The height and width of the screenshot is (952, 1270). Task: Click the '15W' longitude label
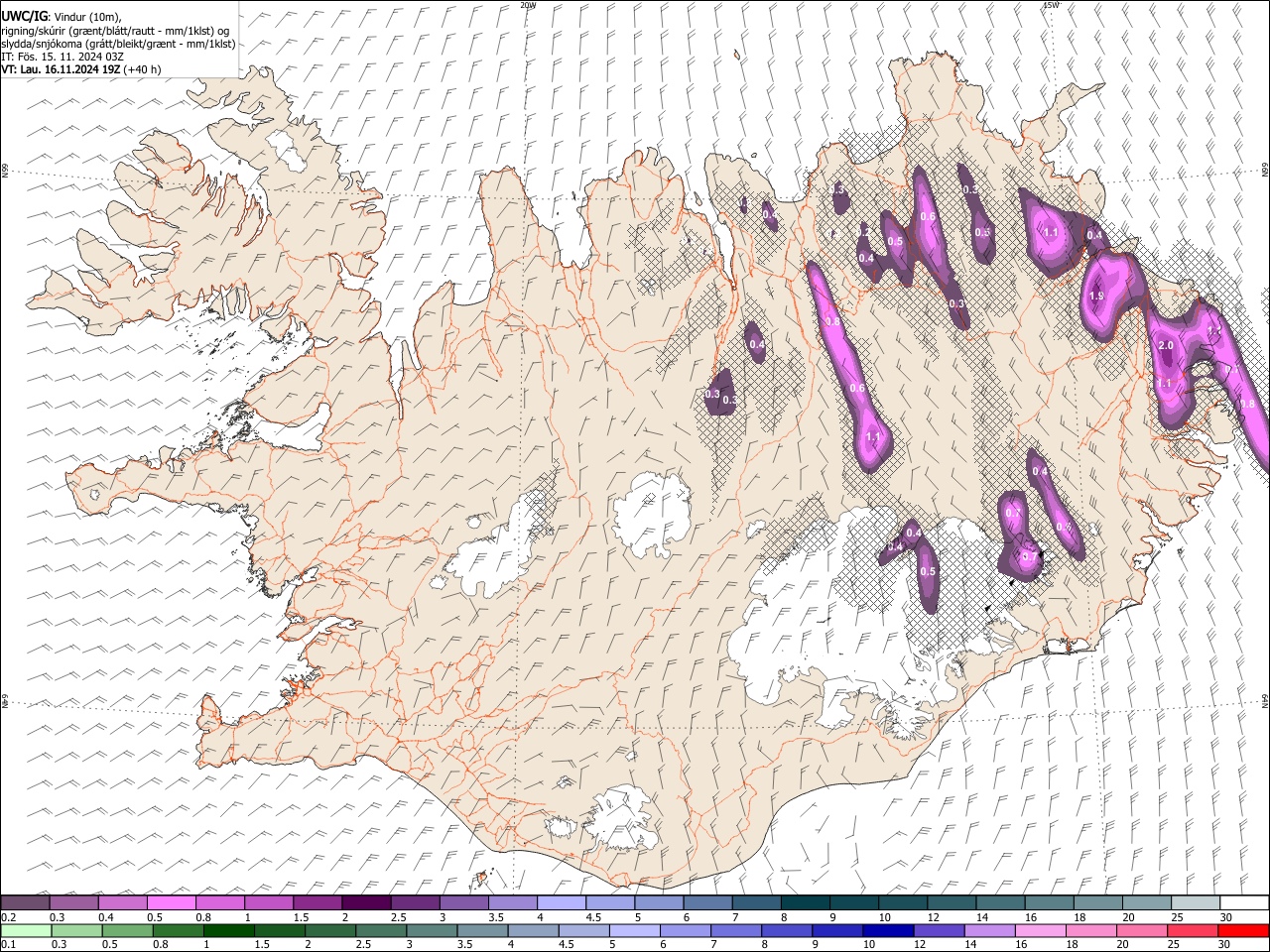(x=1050, y=5)
